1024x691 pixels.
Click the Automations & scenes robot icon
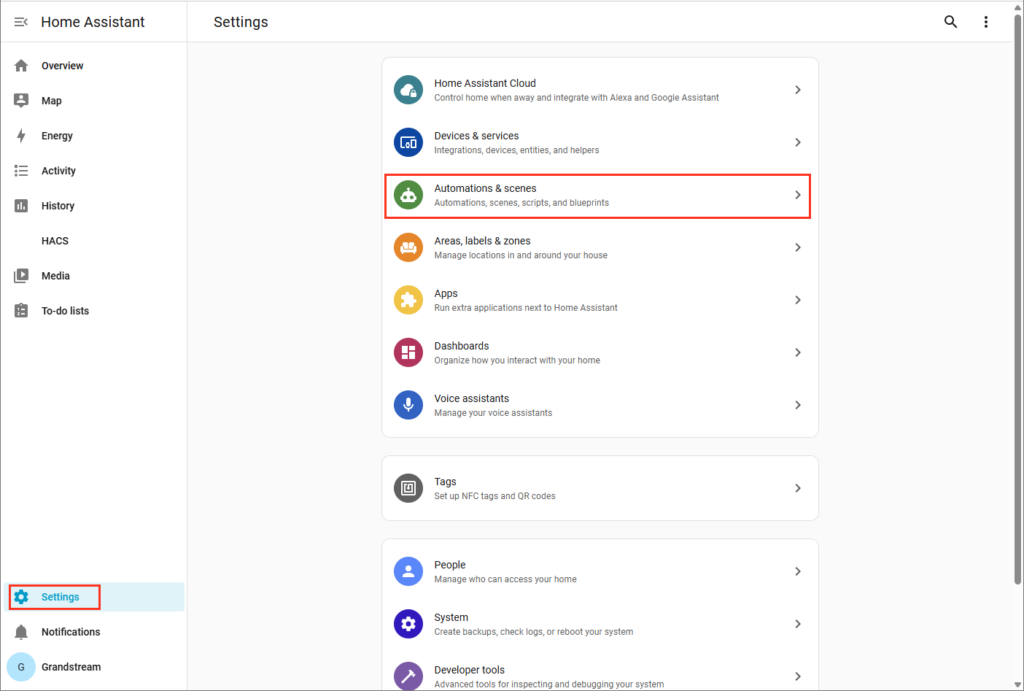408,195
